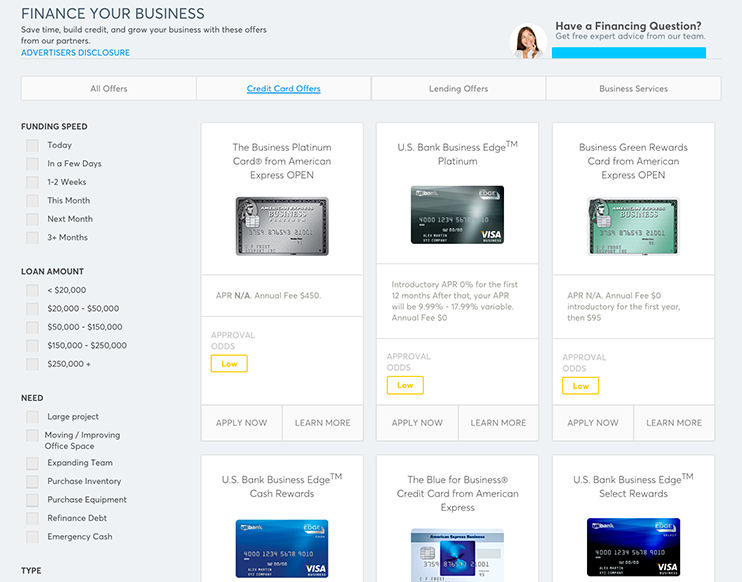Select the This Month checkbox
This screenshot has width=742, height=582.
(x=32, y=201)
